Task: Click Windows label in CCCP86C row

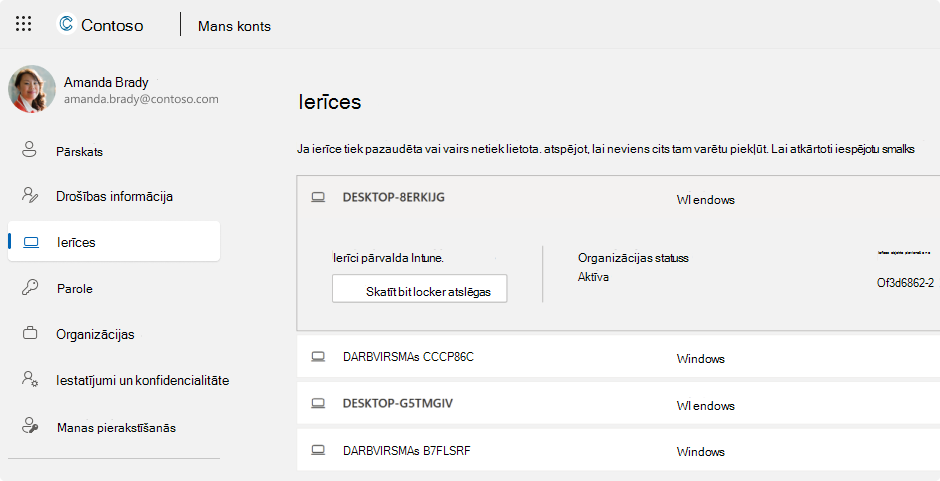Action: (x=701, y=359)
